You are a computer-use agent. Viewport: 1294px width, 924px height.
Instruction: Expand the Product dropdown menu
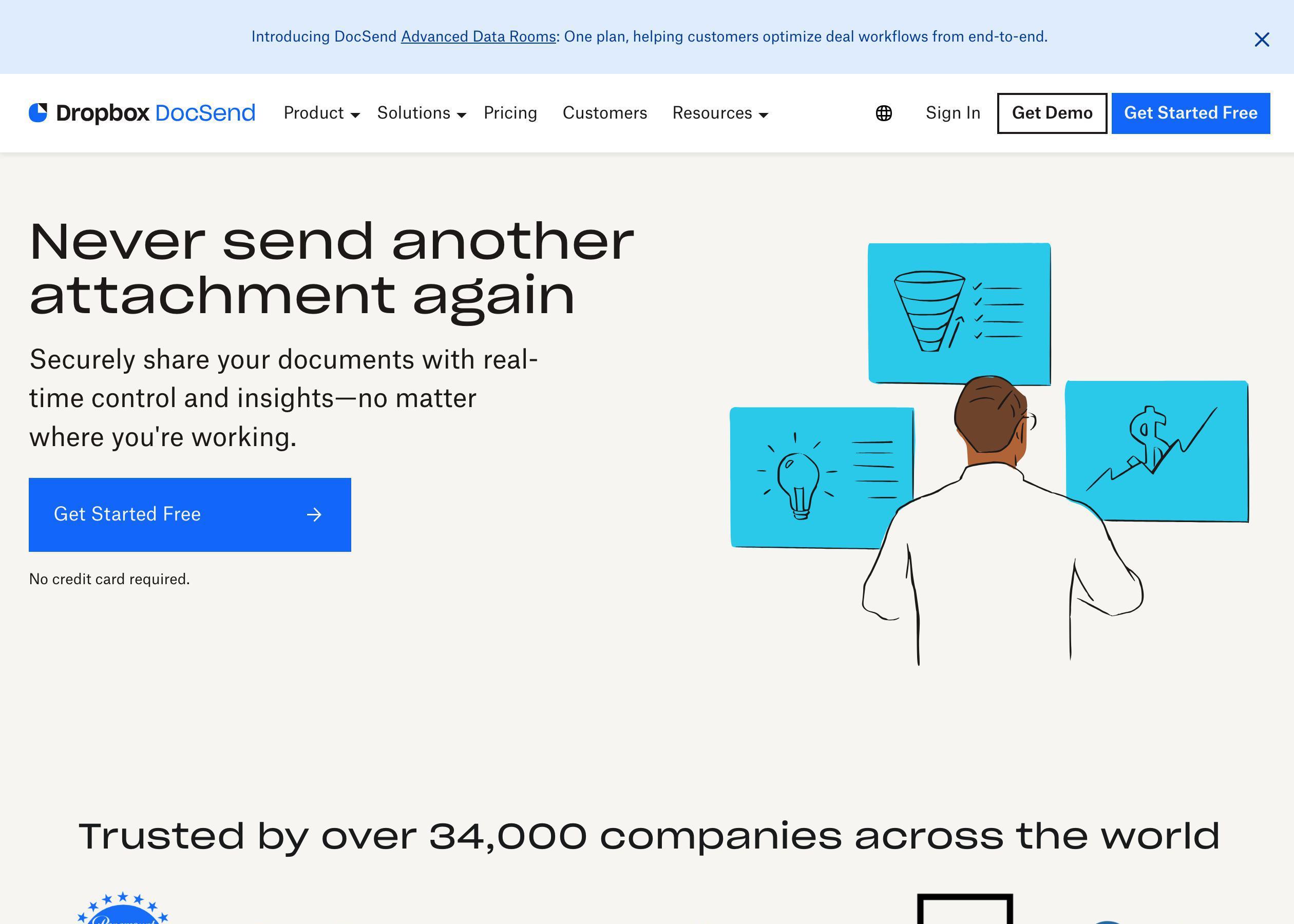click(319, 113)
